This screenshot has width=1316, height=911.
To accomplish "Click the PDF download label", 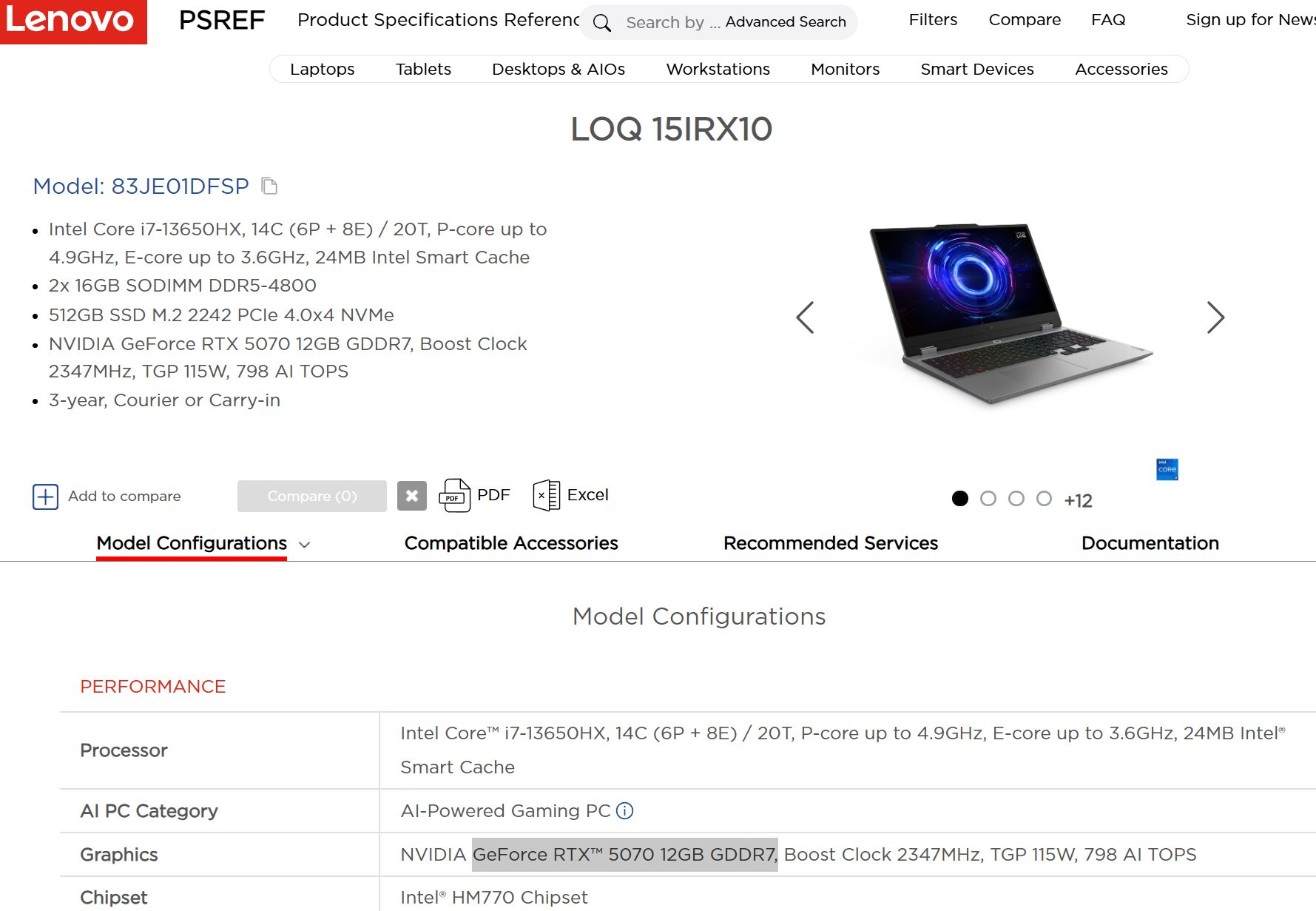I will (493, 494).
